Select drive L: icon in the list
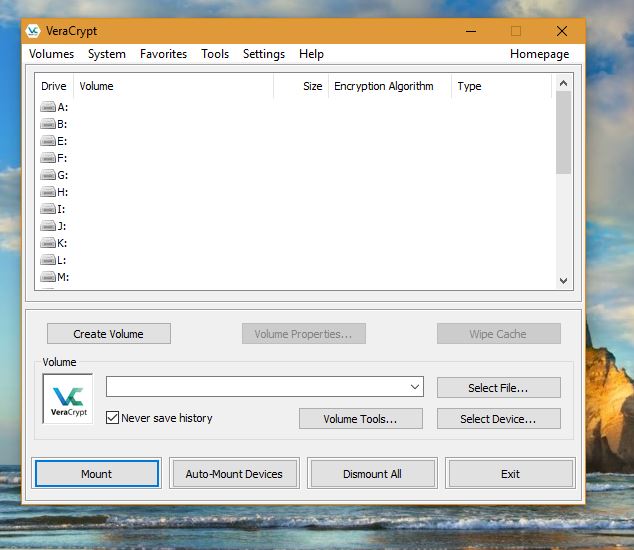Viewport: 634px width, 550px height. [x=48, y=260]
